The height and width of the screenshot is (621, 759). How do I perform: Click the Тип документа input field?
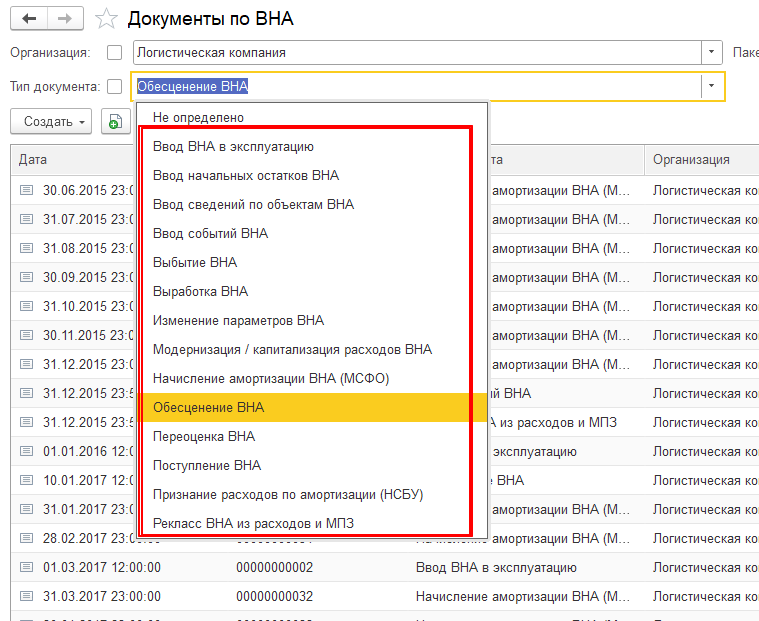click(x=415, y=86)
